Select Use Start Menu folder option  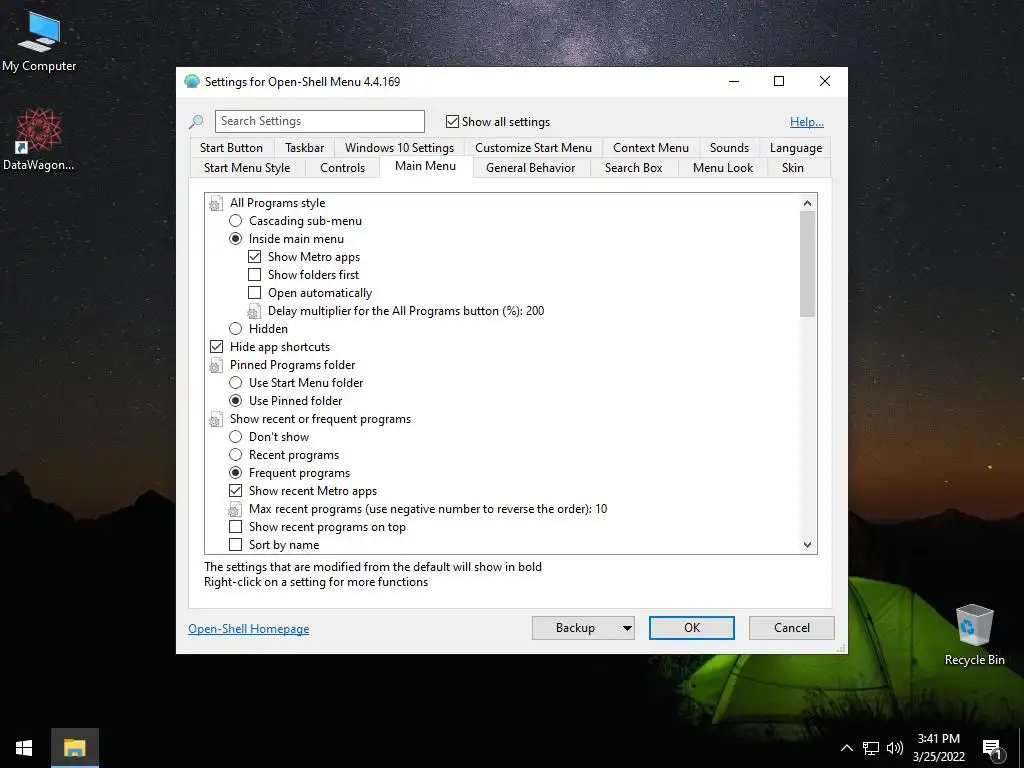pyautogui.click(x=236, y=383)
